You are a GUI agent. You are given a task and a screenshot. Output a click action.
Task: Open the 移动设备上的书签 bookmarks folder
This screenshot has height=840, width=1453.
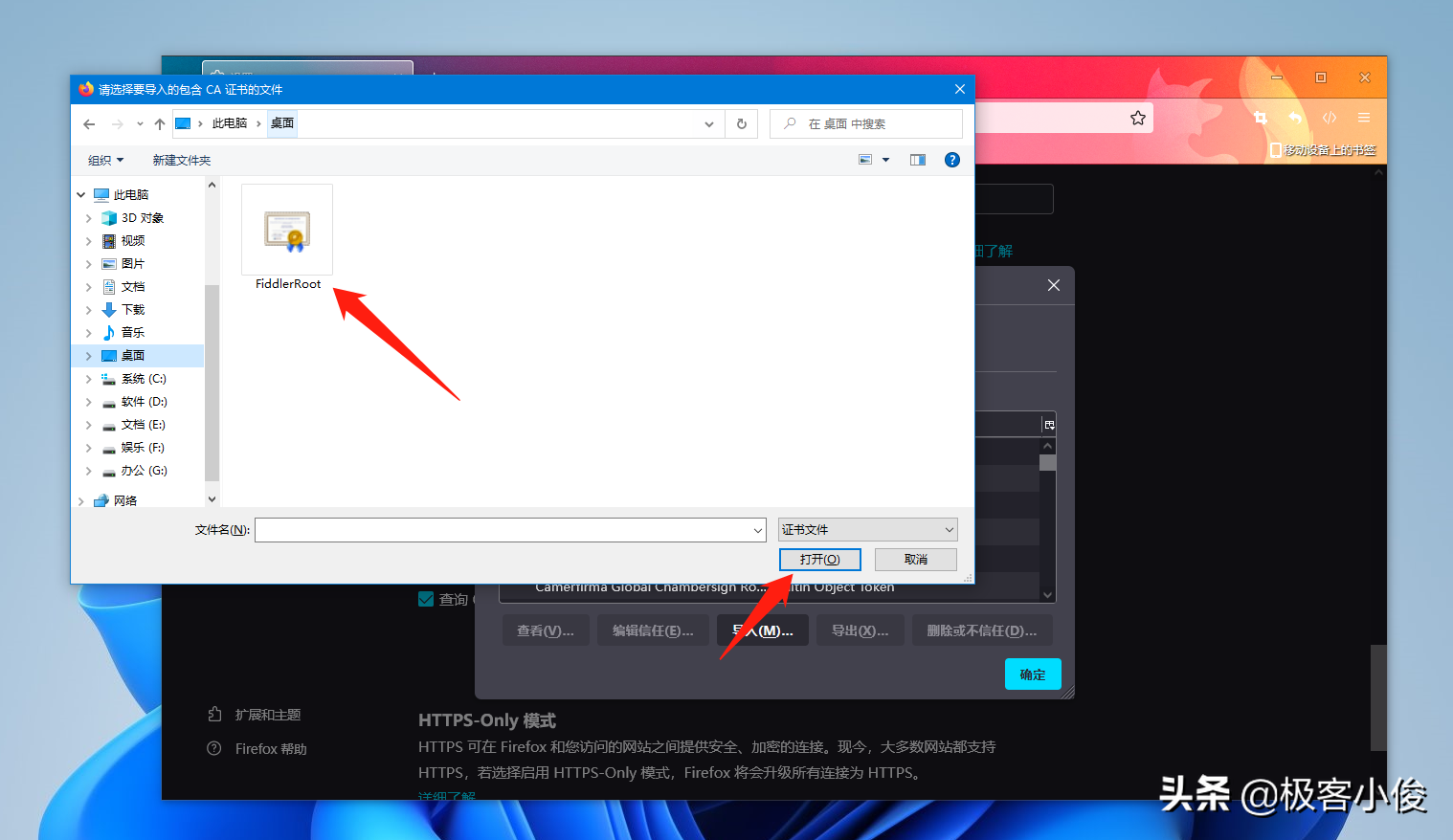click(x=1323, y=150)
